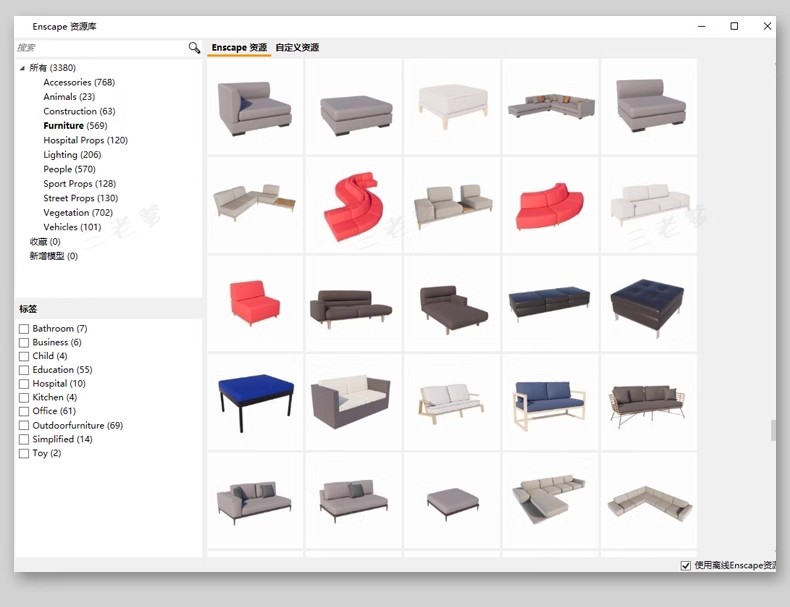Pick the red S-shaped curved sofa
790x607 pixels.
(354, 205)
